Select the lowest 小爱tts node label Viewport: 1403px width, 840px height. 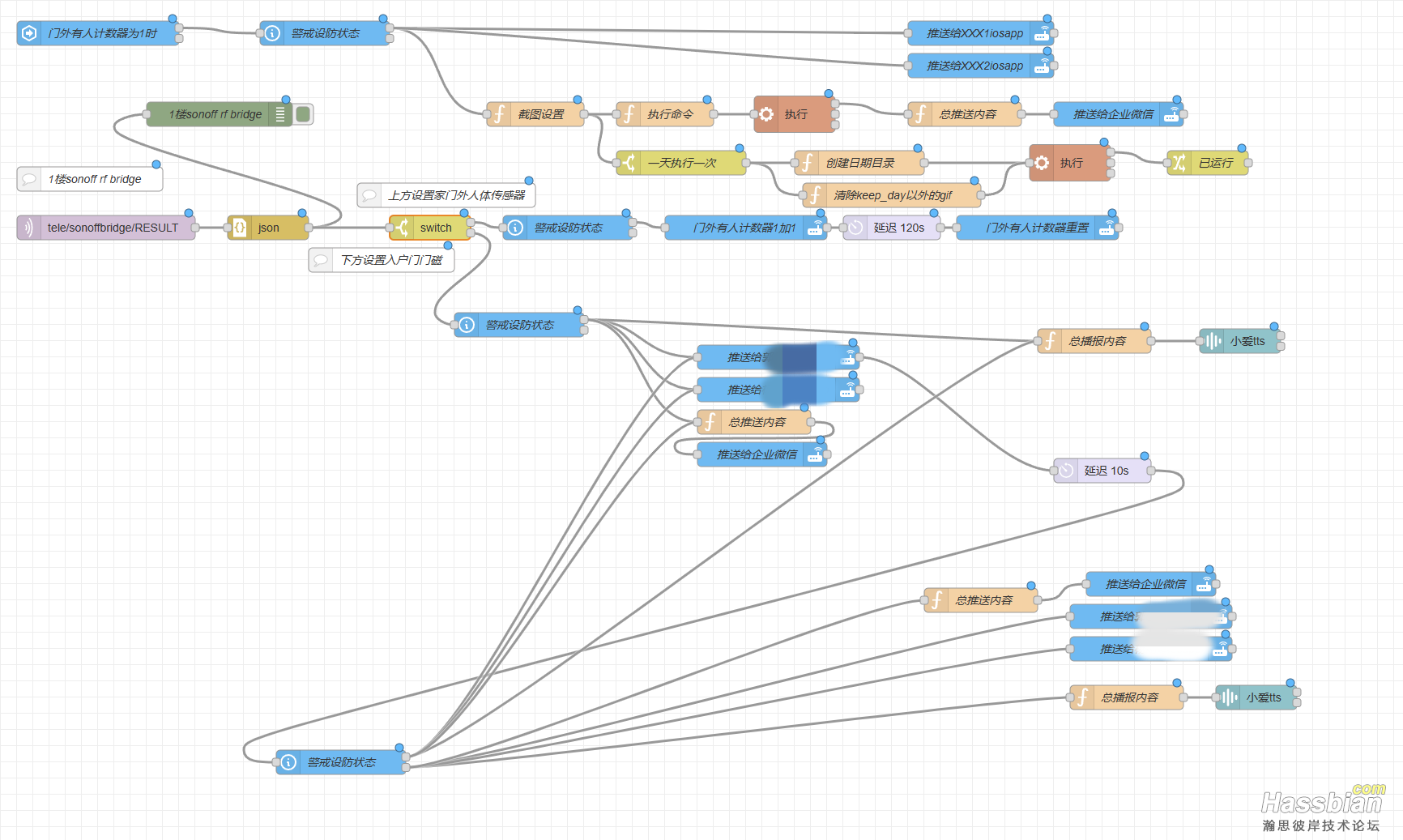[x=1263, y=697]
